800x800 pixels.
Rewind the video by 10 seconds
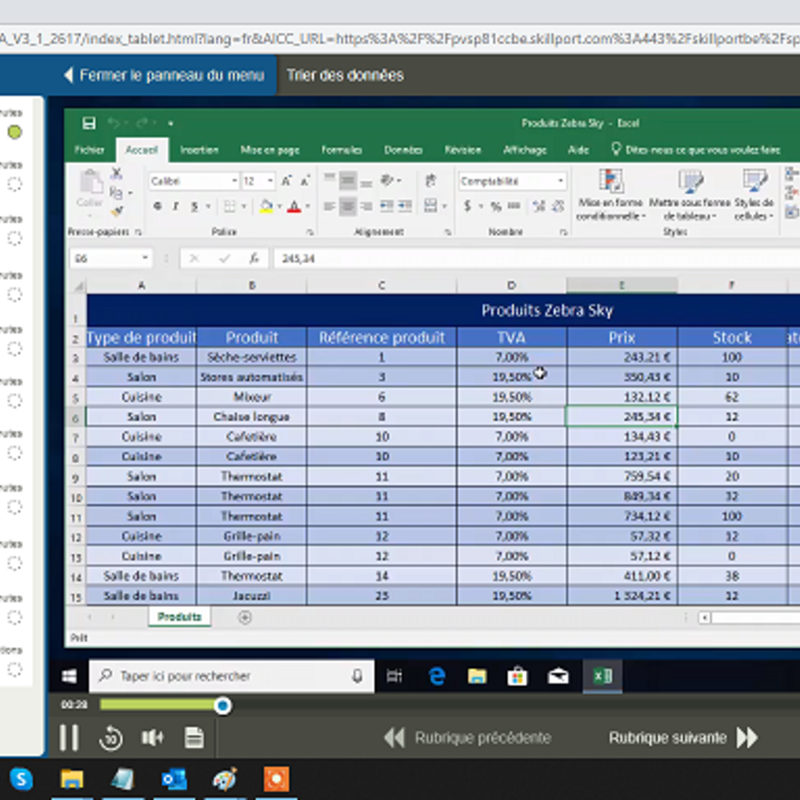coord(110,738)
